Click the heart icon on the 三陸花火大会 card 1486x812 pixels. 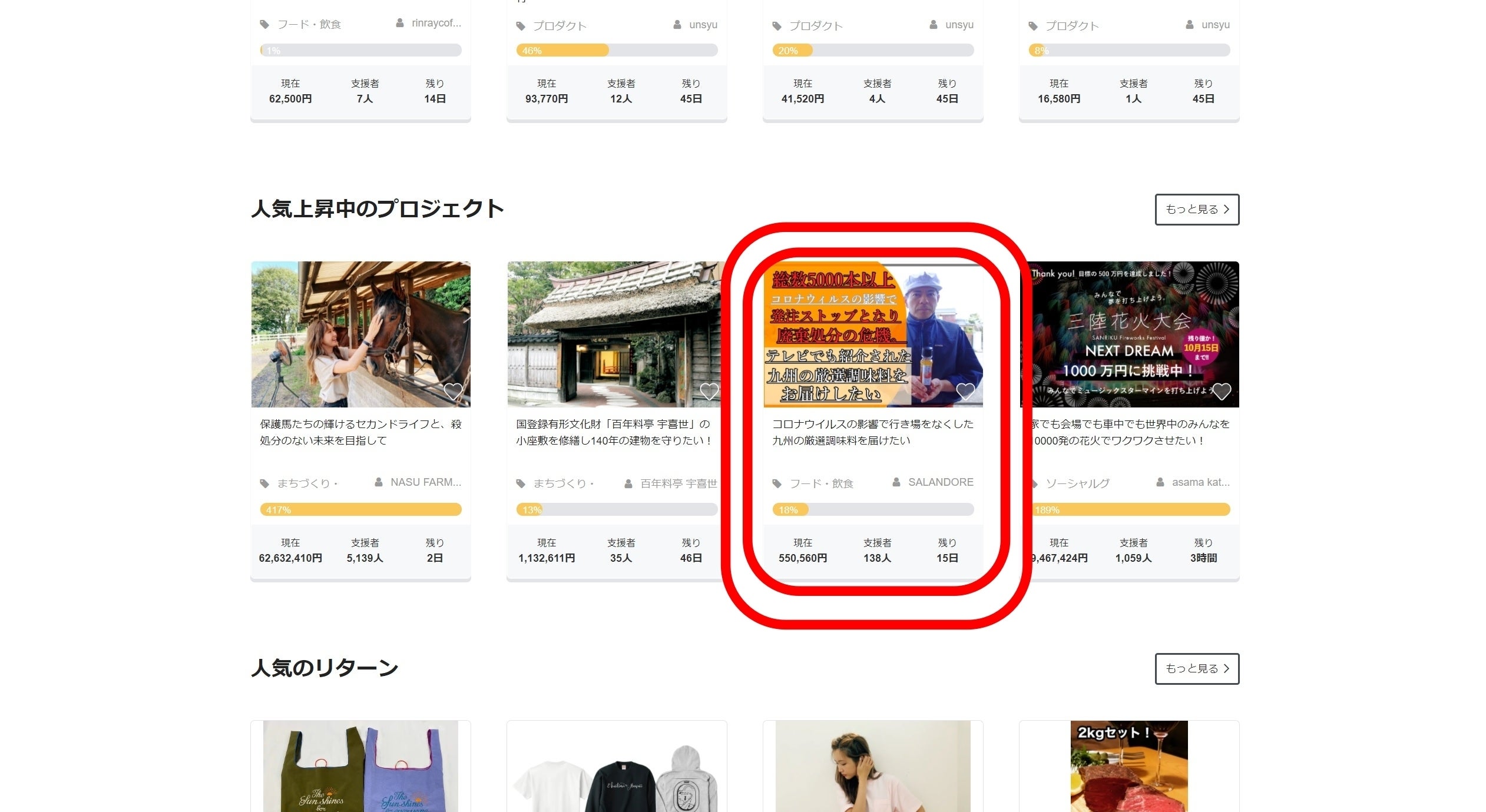(x=1221, y=392)
